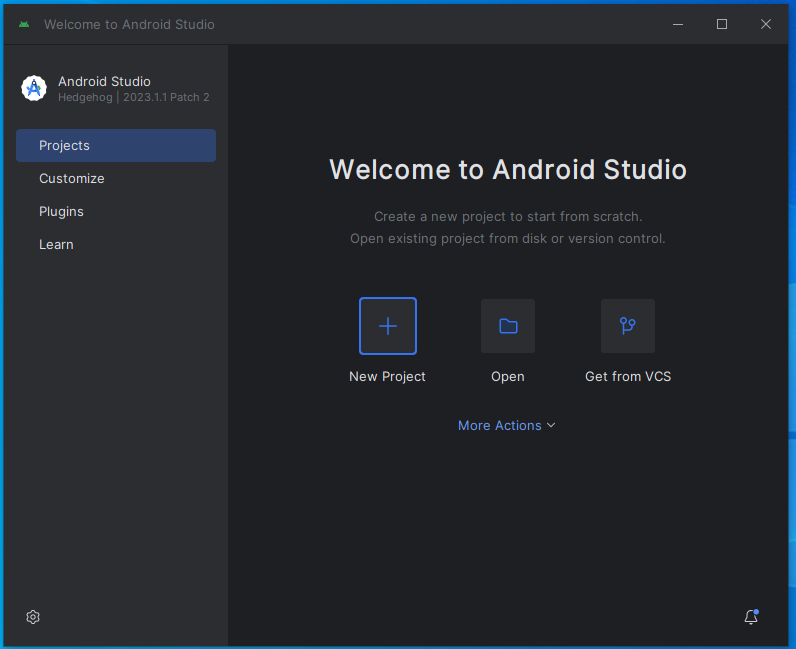Screen dimensions: 796x649
Task: Click the Get from VCS branch icon
Action: pyautogui.click(x=628, y=326)
